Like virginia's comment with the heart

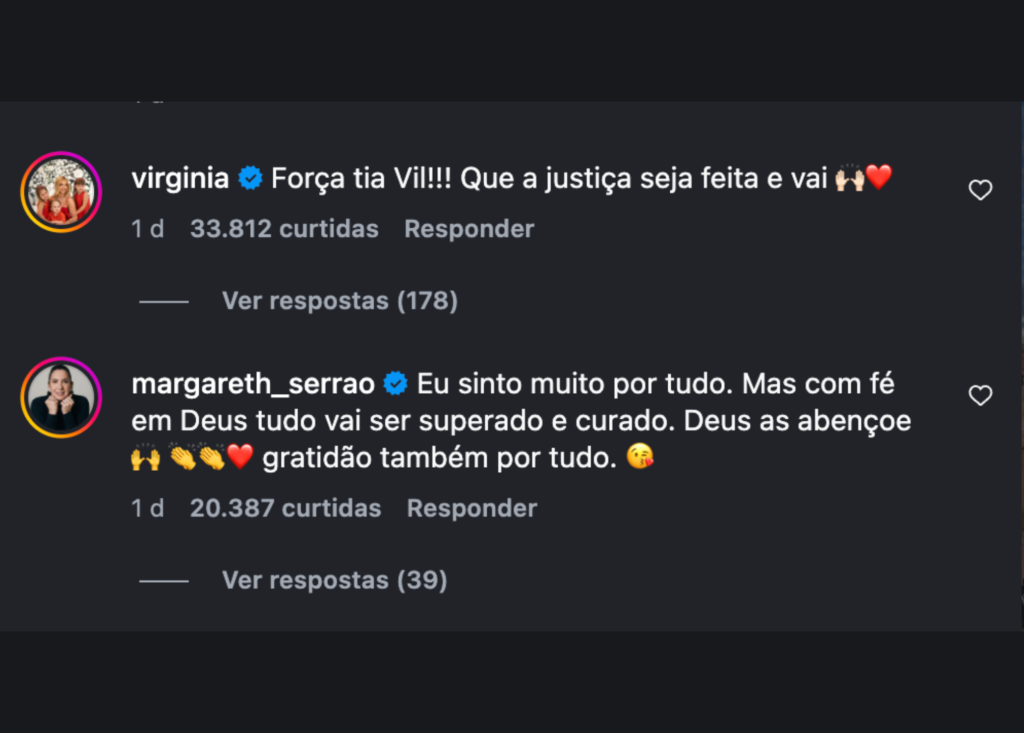[x=980, y=190]
